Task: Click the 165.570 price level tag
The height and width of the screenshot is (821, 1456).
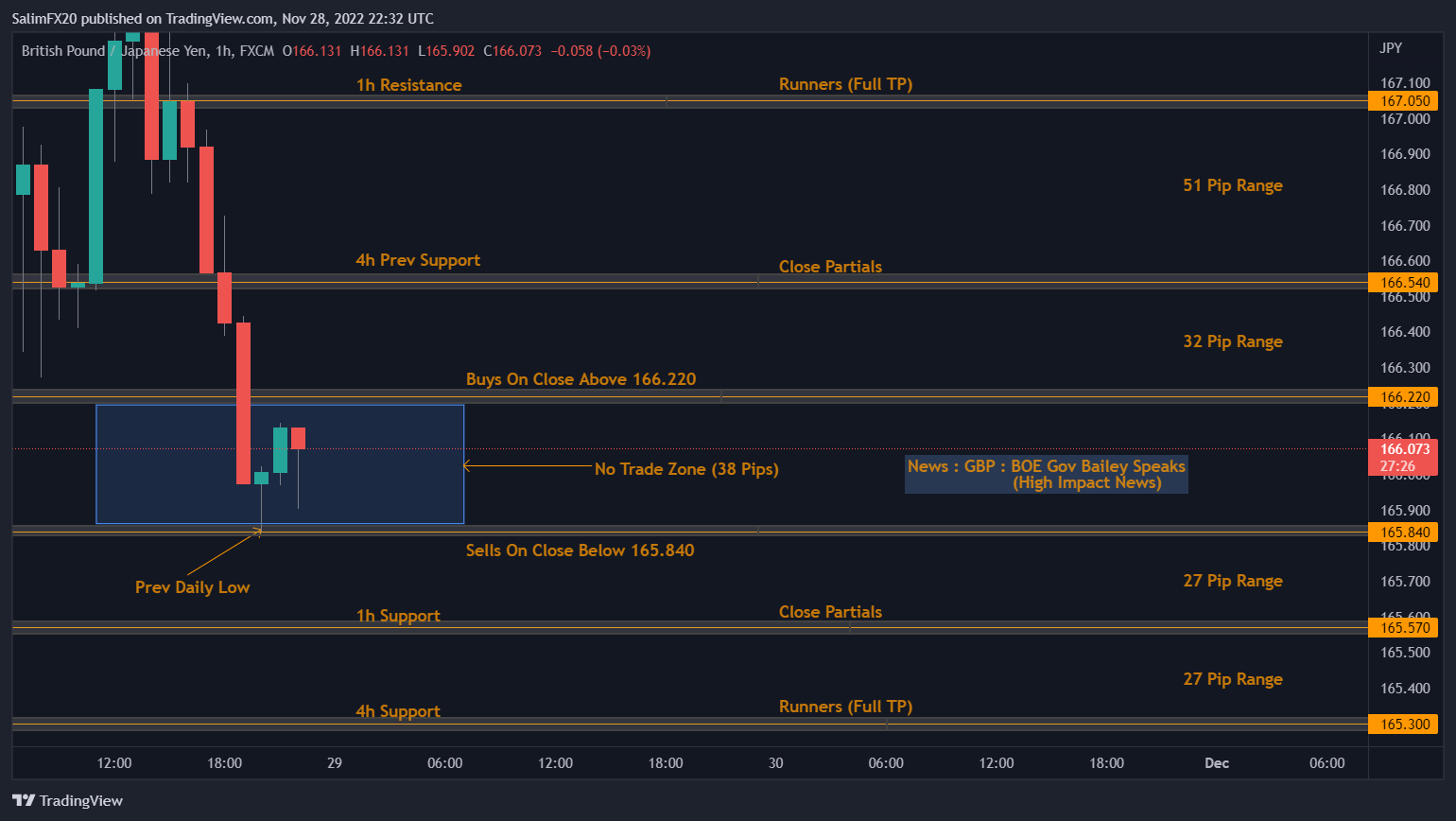Action: coord(1404,628)
